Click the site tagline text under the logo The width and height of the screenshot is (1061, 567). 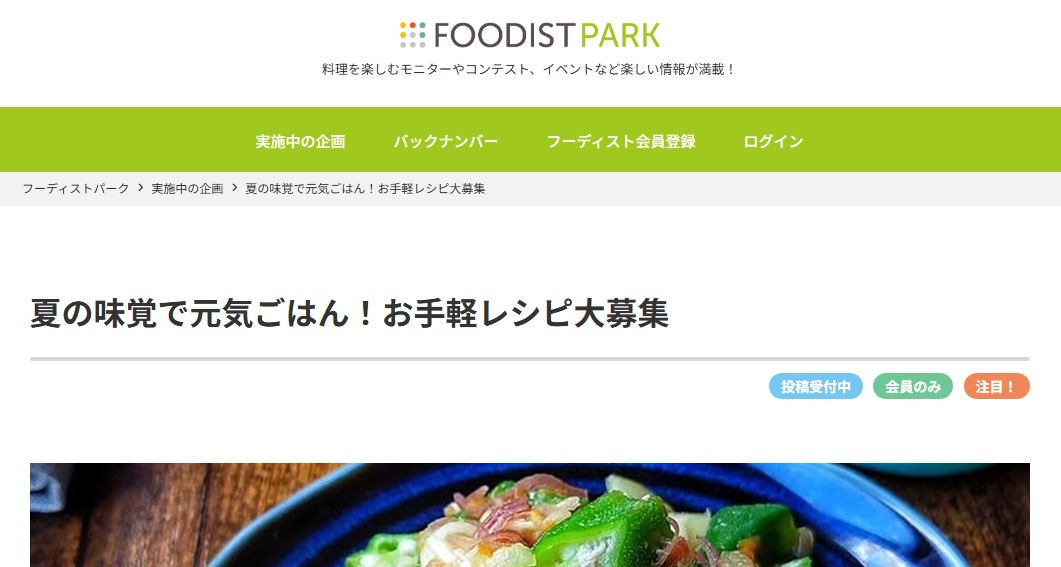(528, 69)
